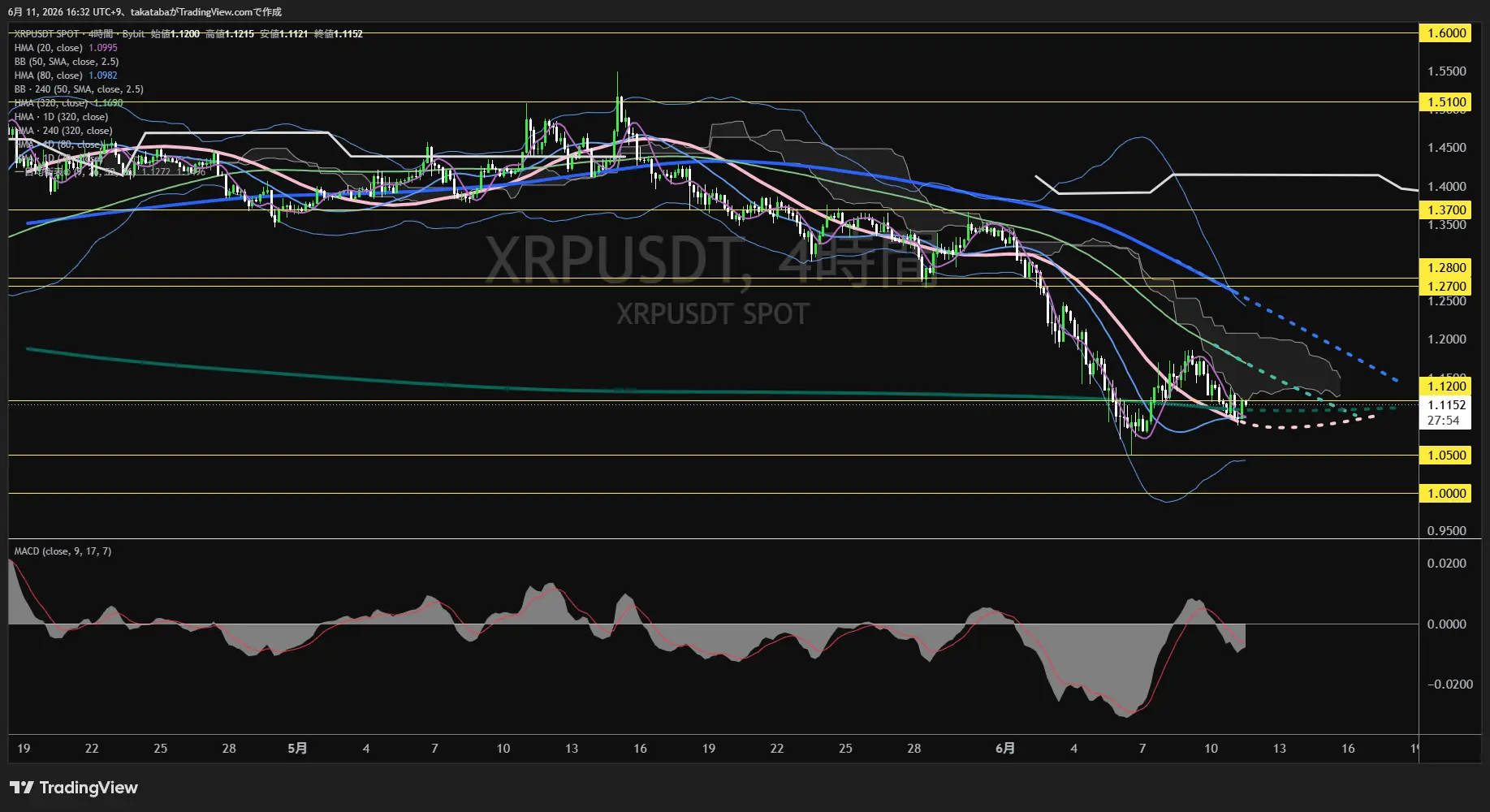The image size is (1490, 812).
Task: Select the 1.5100 yellow price level label
Action: tap(1446, 102)
